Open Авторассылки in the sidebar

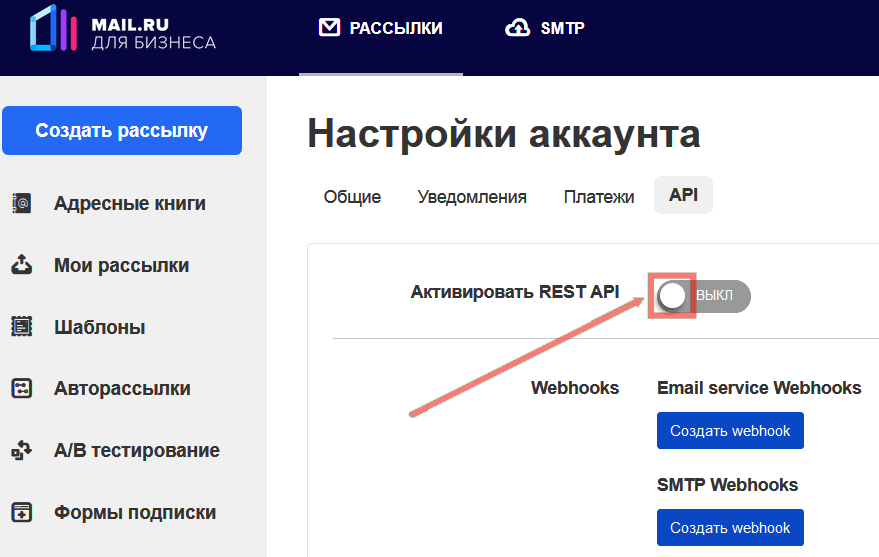[122, 388]
